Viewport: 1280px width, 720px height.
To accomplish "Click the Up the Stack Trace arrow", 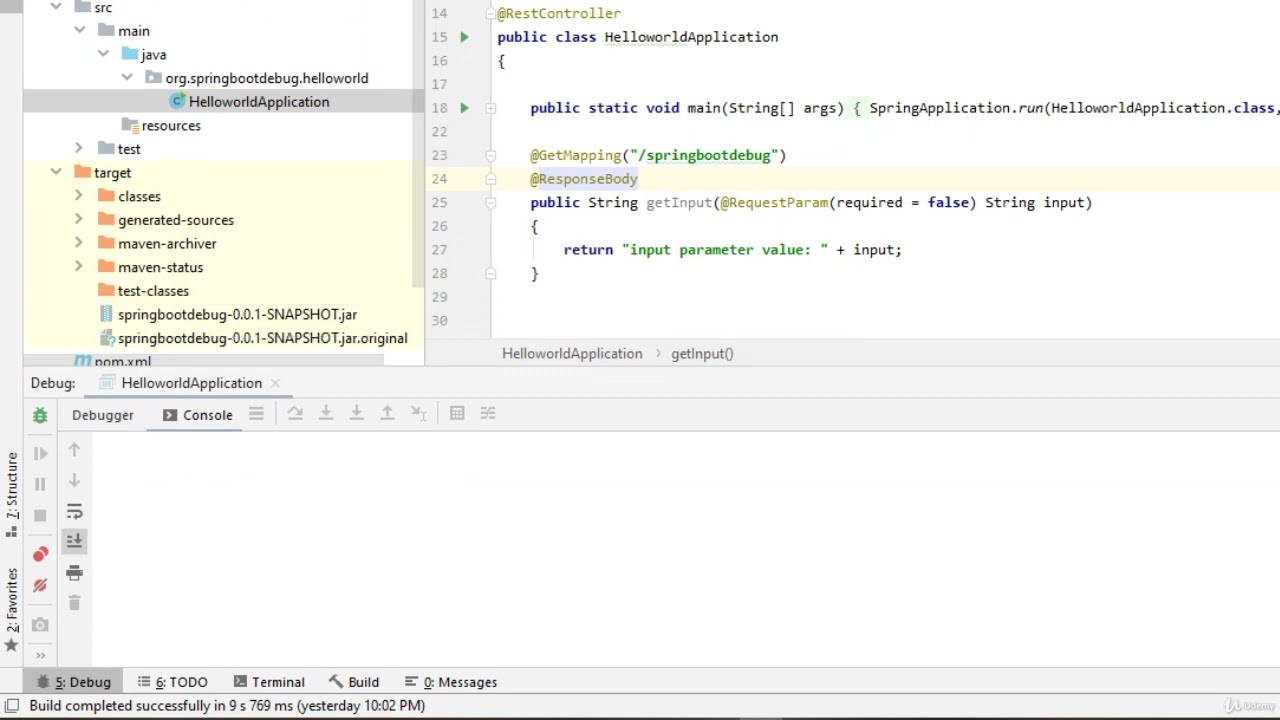I will click(x=74, y=450).
